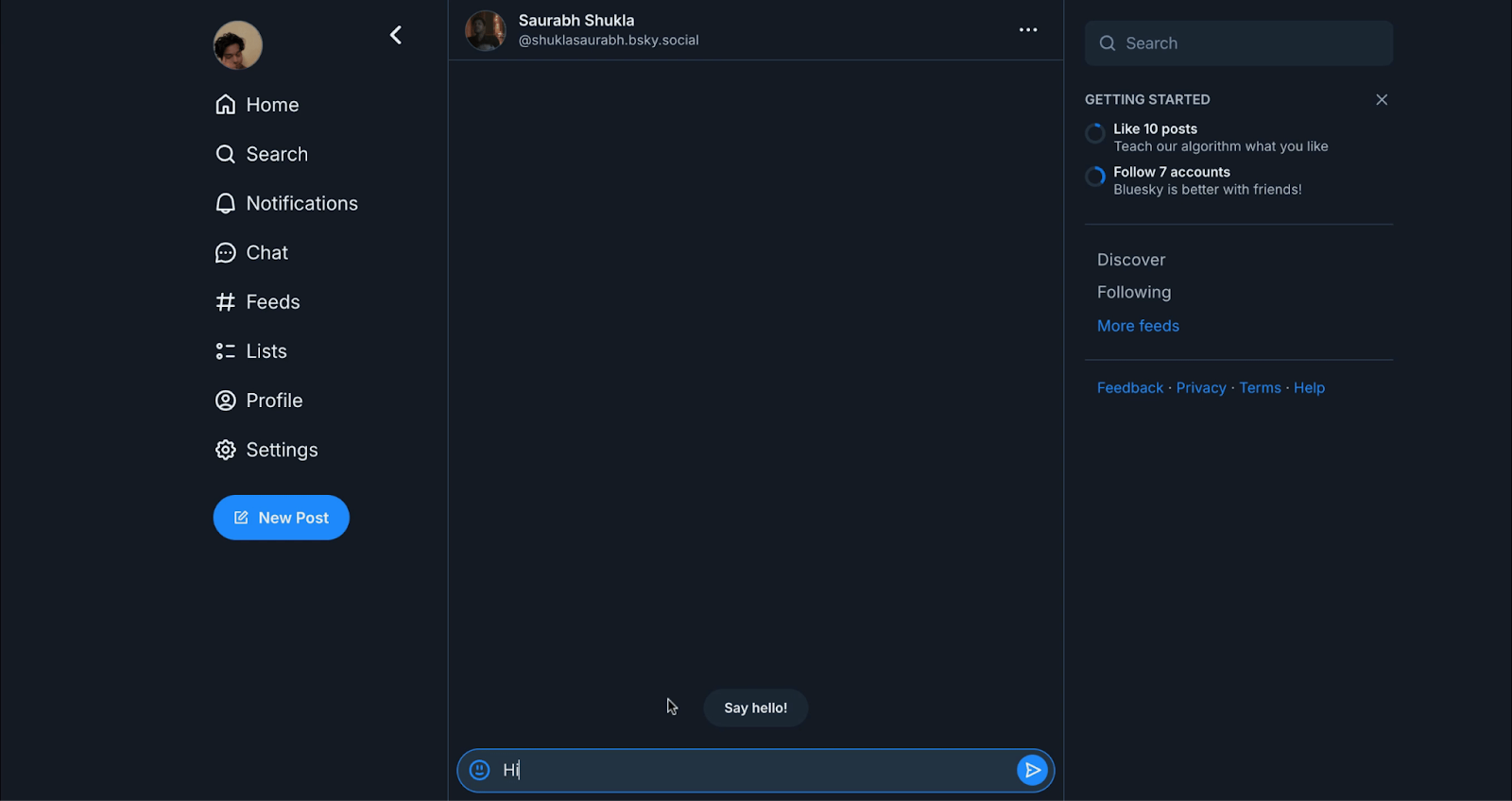Click the Notifications bell icon
The width and height of the screenshot is (1512, 801).
(225, 203)
